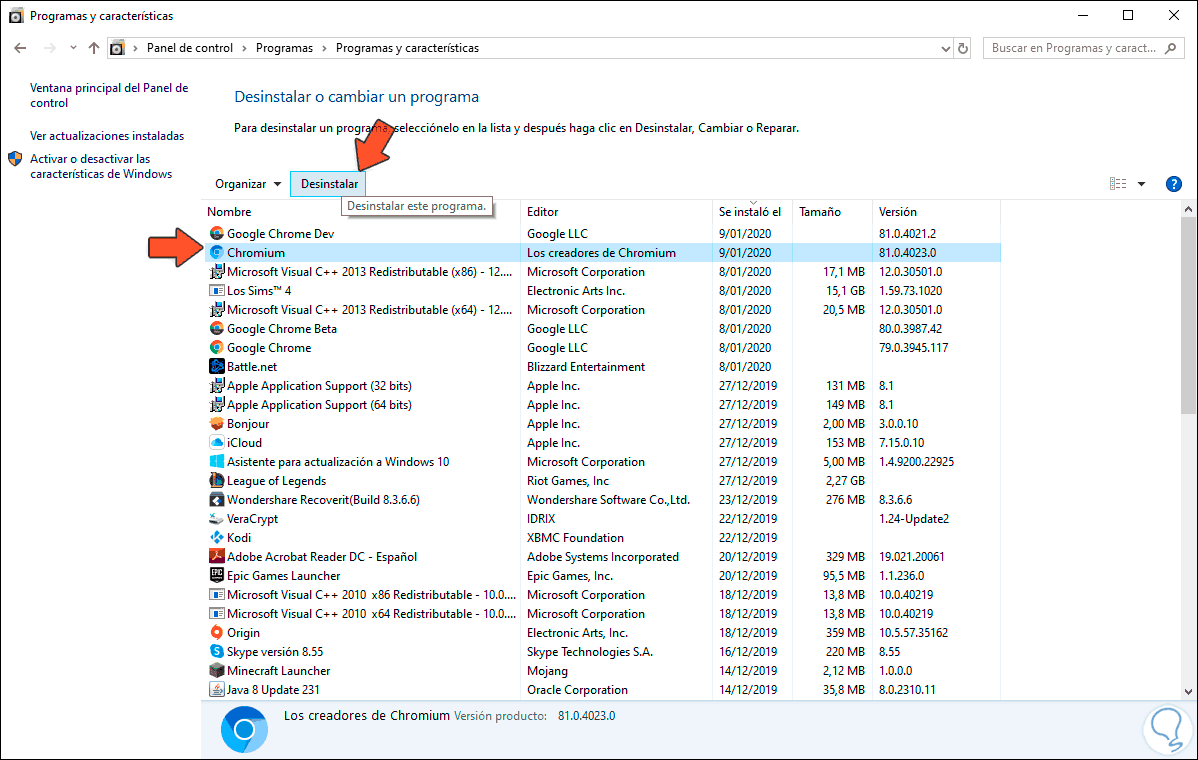The image size is (1198, 760).
Task: Open Activar o desactivar las características de Windows
Action: tap(101, 167)
